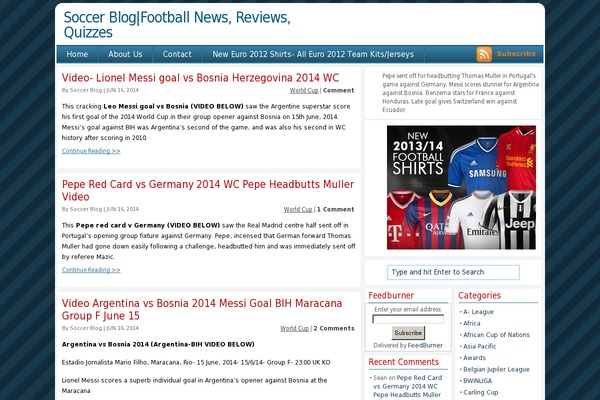Go to the Home menu item
The height and width of the screenshot is (400, 600).
tap(77, 54)
